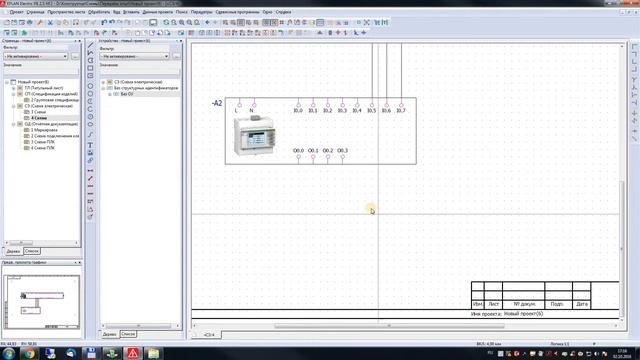Click the I0.0 input terminal label
The height and width of the screenshot is (360, 640).
pos(298,111)
